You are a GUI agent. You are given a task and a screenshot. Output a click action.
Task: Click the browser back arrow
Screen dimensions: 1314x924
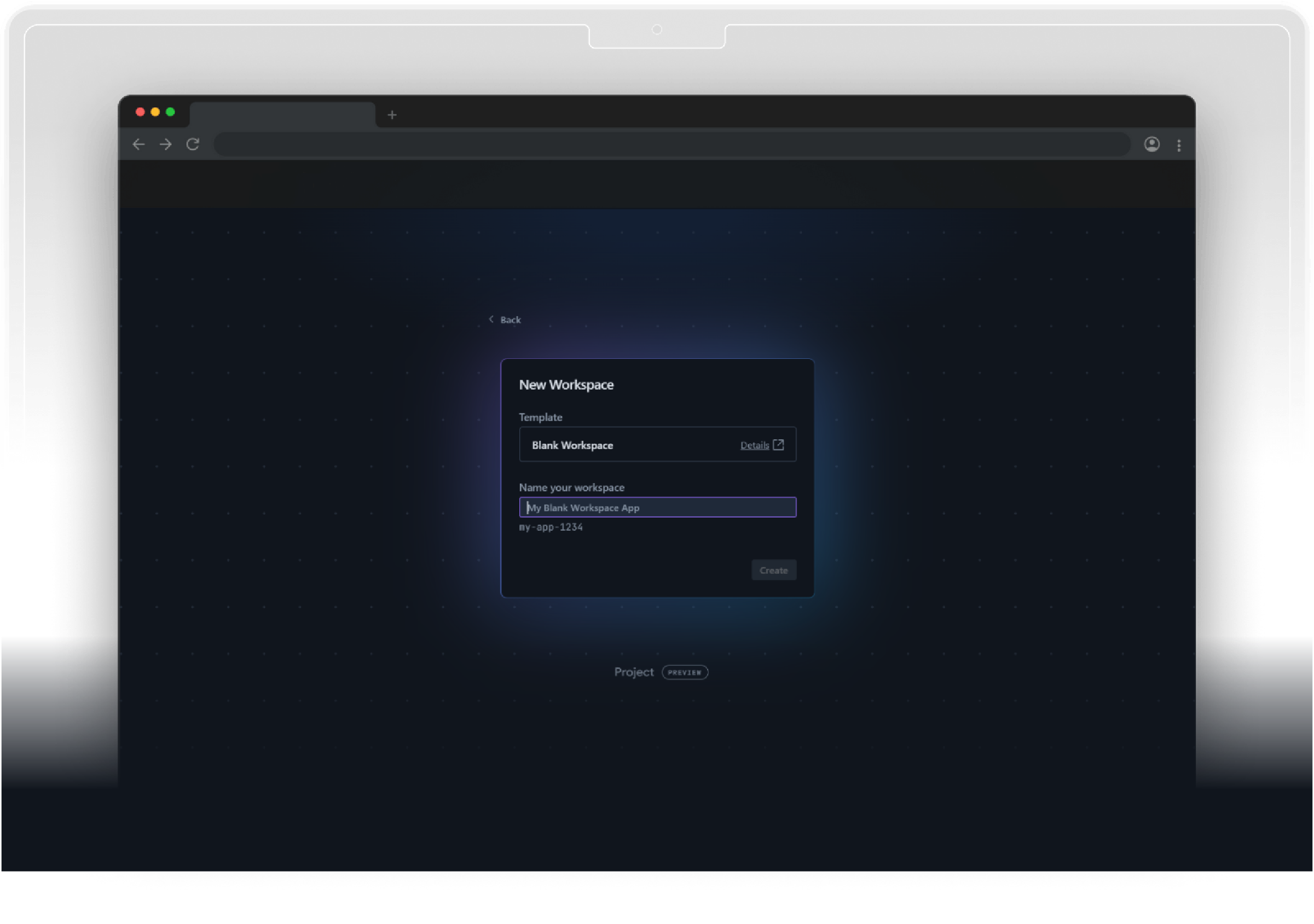[x=138, y=144]
